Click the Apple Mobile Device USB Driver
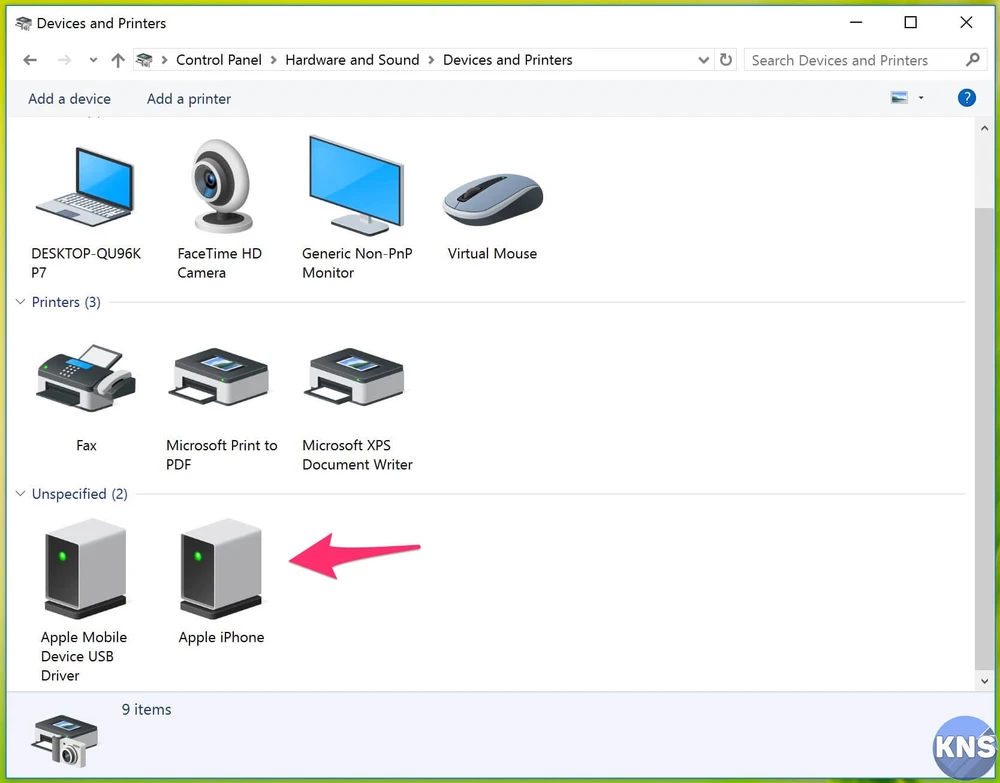This screenshot has height=783, width=1000. click(x=85, y=570)
